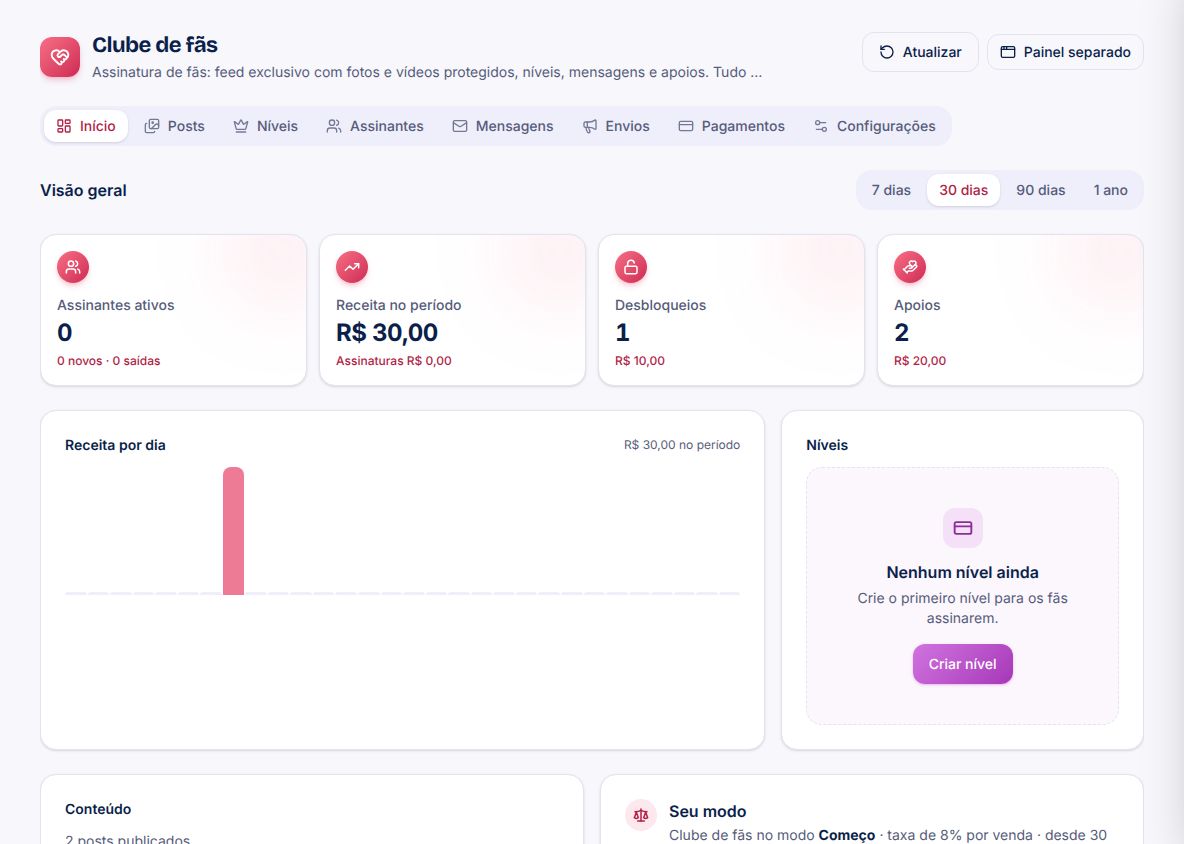Click the Desbloqueios unlock icon

(631, 267)
